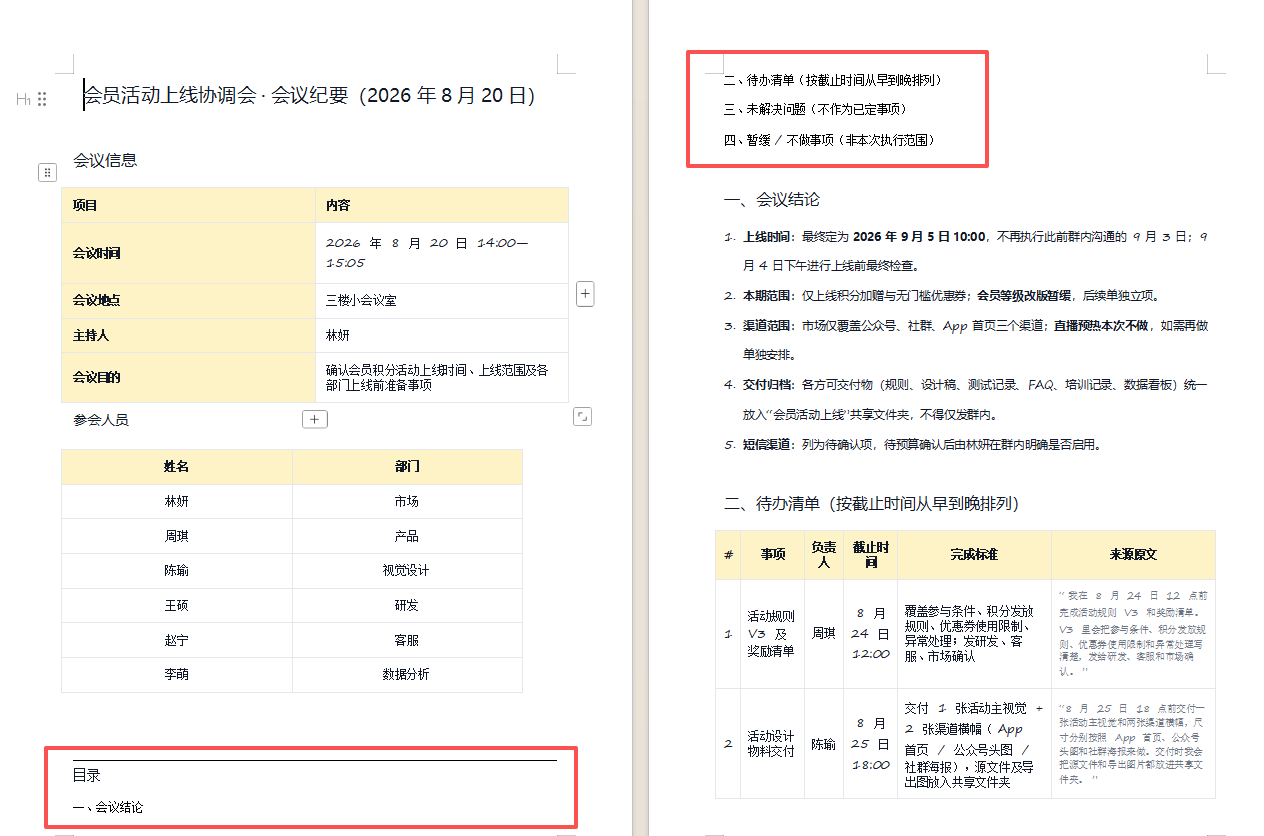Viewport: 1264px width, 836px height.
Task: Click 陈瑜 in the attendees table
Action: (177, 570)
